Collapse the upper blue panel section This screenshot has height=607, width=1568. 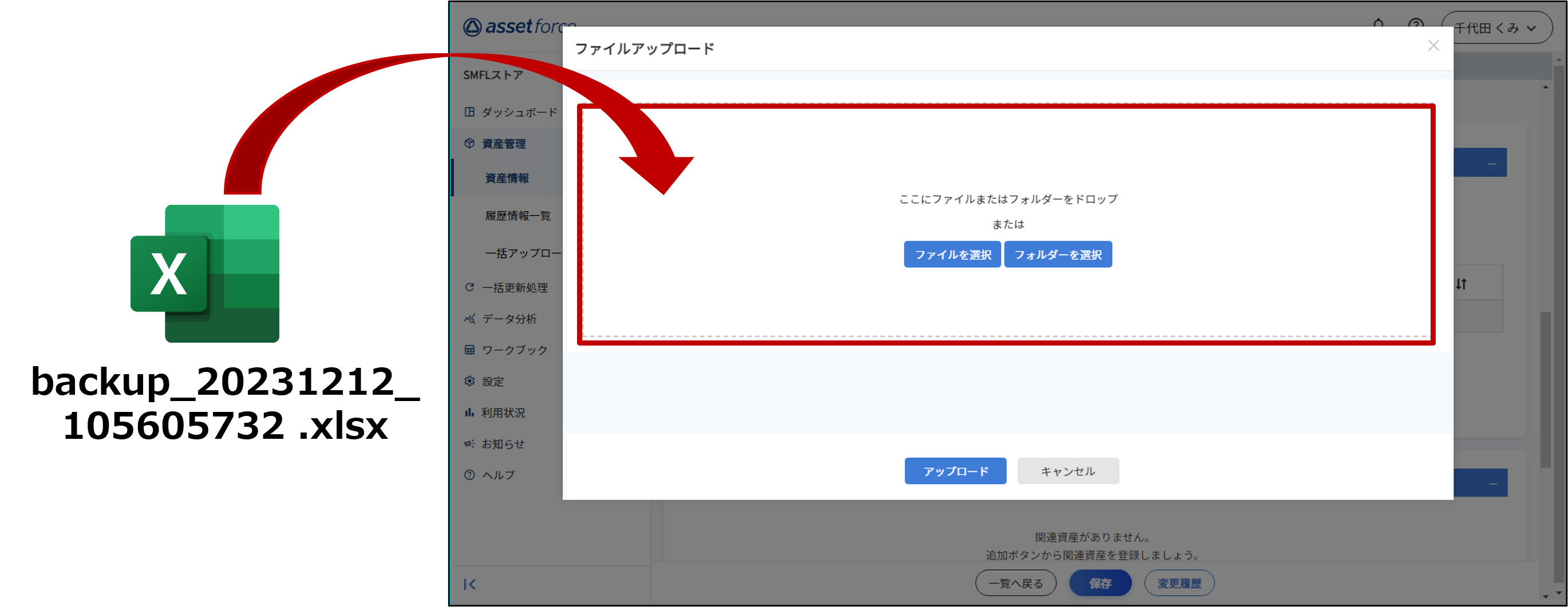point(1492,164)
